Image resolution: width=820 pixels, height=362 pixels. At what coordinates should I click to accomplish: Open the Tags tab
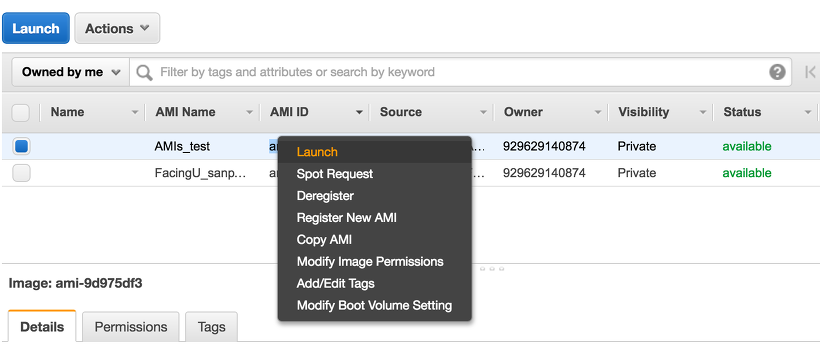[x=211, y=327]
